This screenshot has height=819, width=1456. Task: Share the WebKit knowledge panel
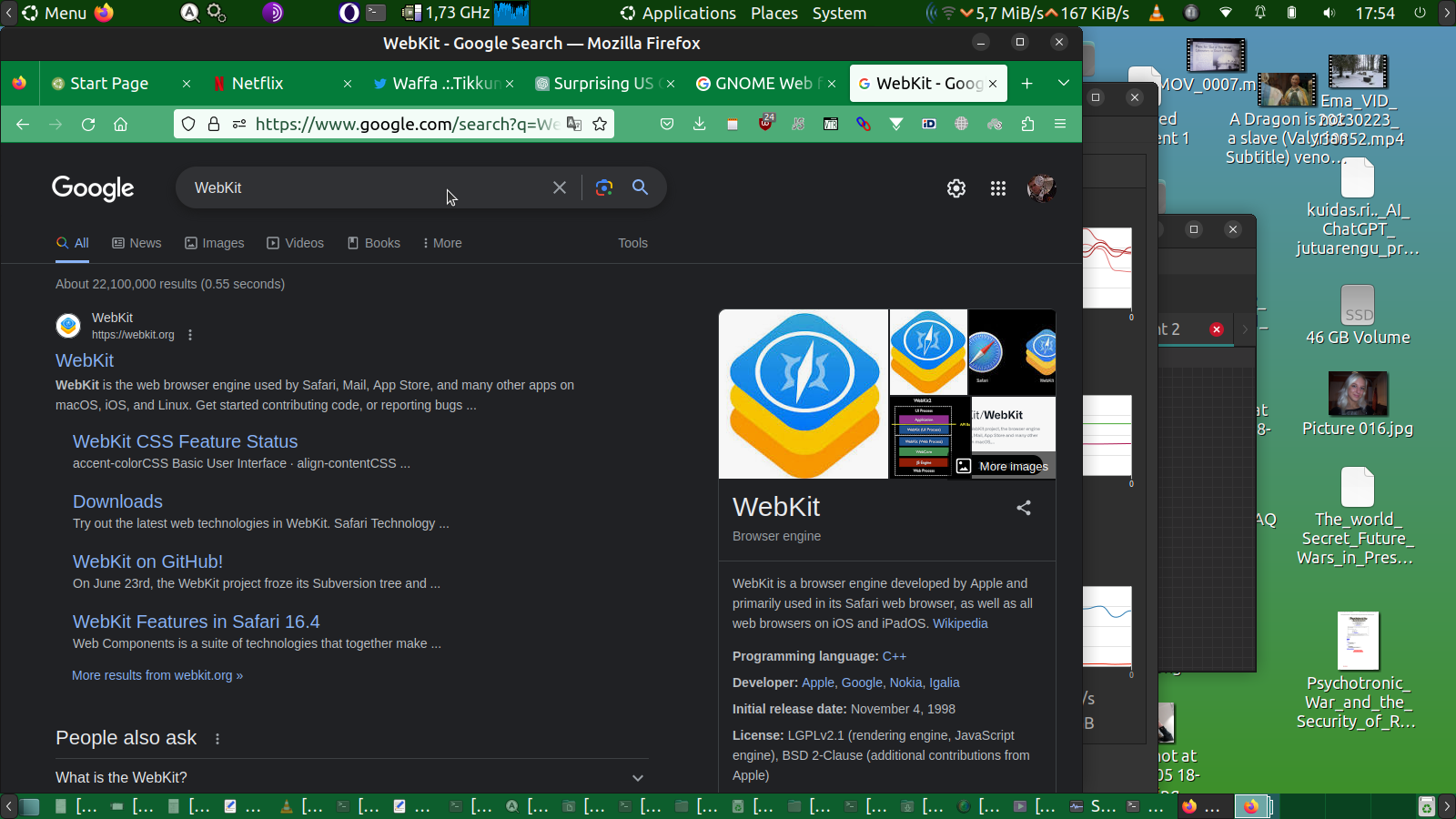point(1024,508)
